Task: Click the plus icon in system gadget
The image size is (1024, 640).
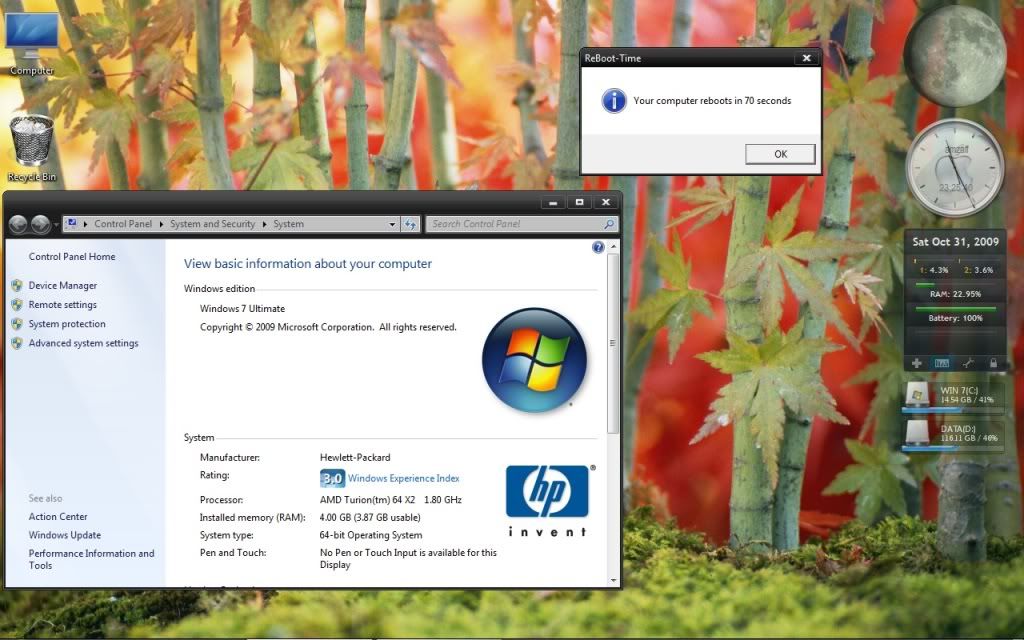Action: pos(917,362)
